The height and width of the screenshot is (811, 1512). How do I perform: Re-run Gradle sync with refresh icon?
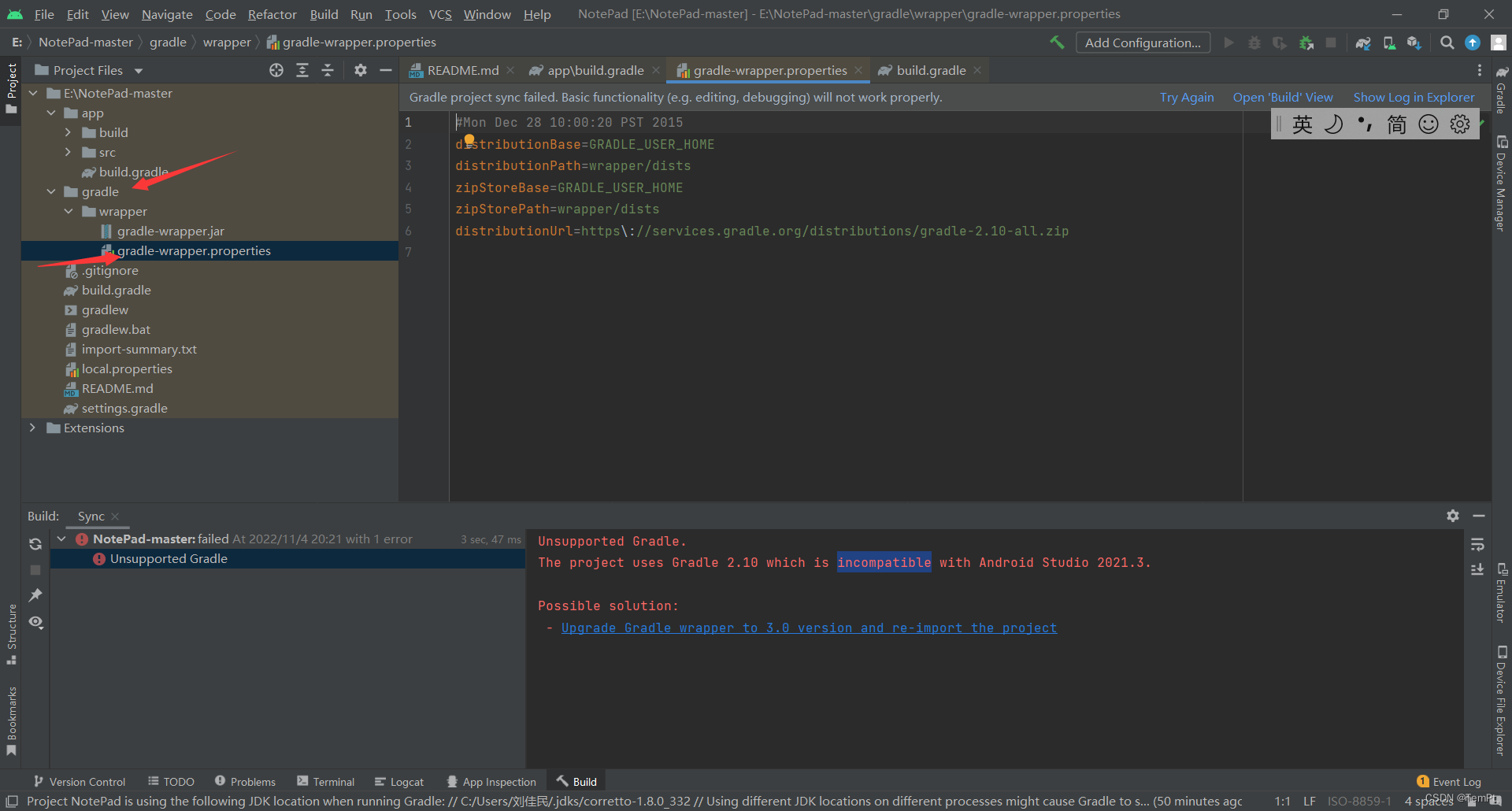click(x=35, y=543)
